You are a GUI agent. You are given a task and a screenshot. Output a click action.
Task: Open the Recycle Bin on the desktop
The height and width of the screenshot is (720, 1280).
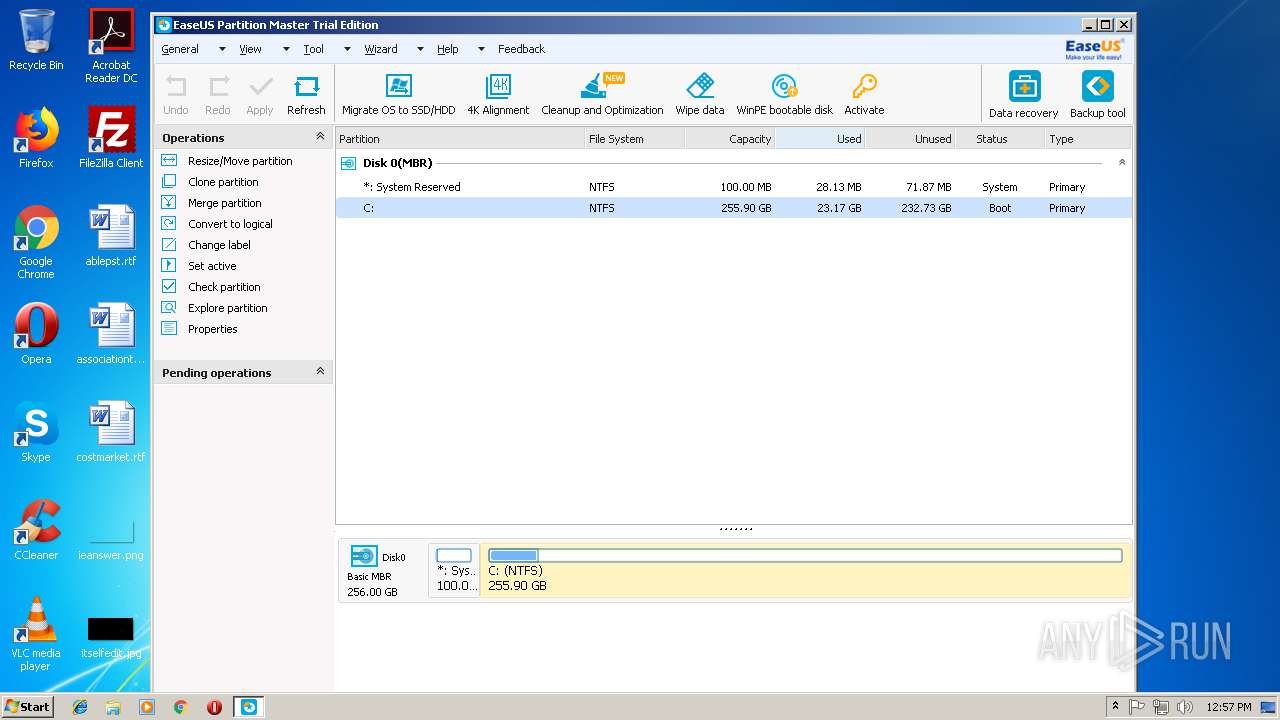point(36,40)
